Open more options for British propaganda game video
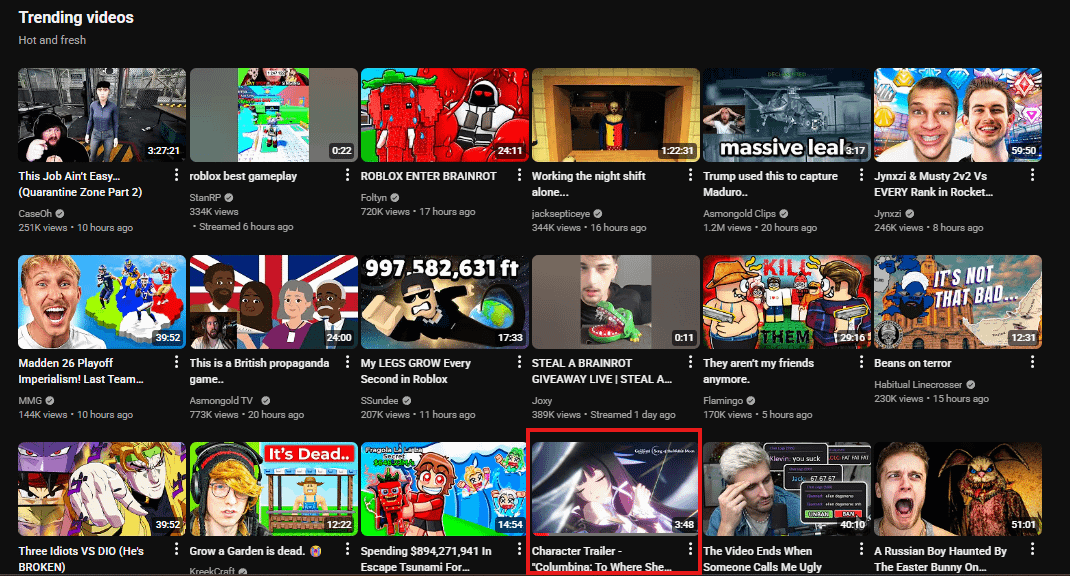The width and height of the screenshot is (1070, 576). (348, 362)
